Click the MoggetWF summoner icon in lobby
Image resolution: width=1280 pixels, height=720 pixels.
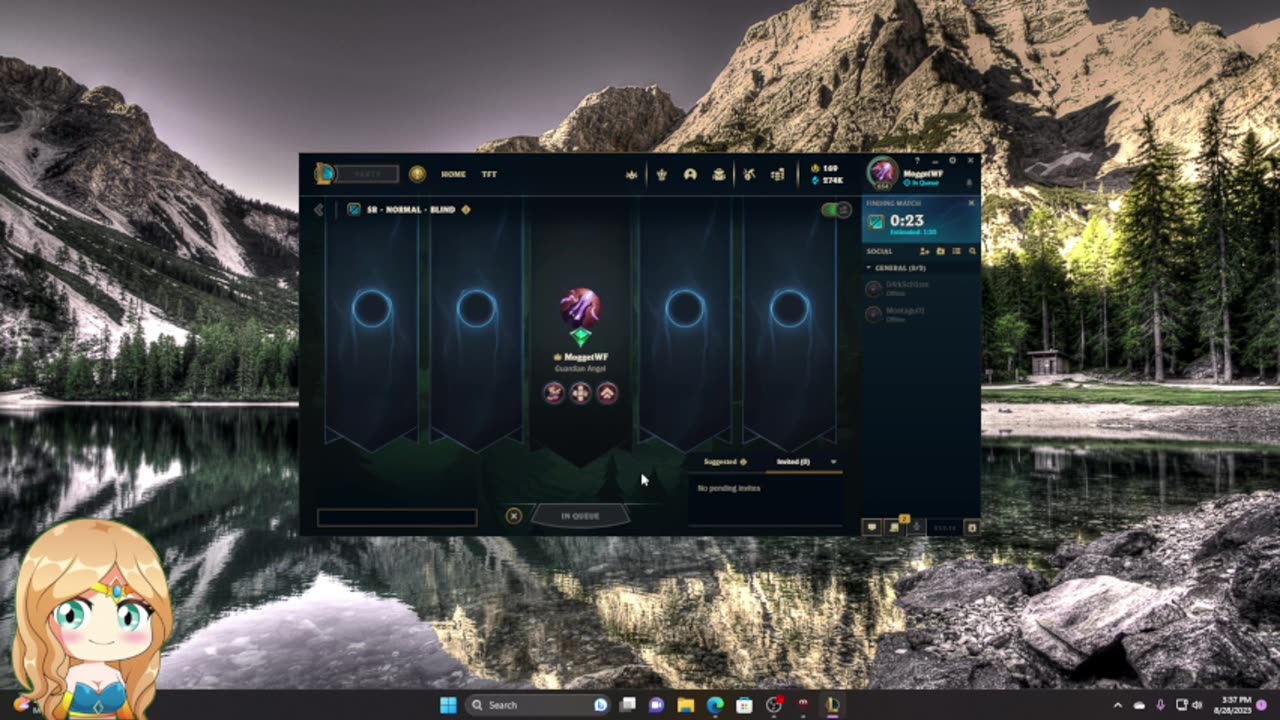point(580,306)
